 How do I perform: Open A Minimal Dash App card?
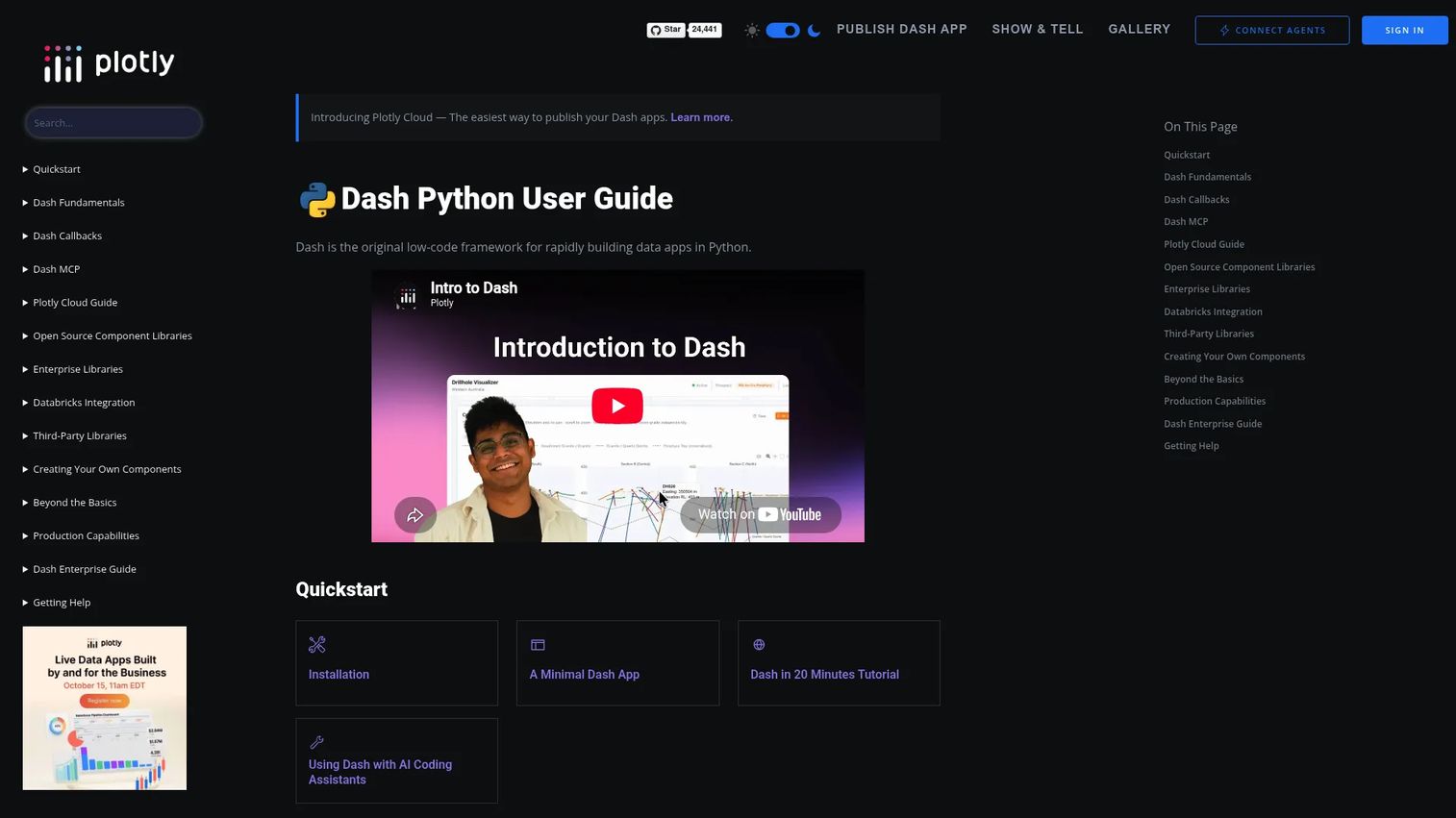tap(617, 663)
